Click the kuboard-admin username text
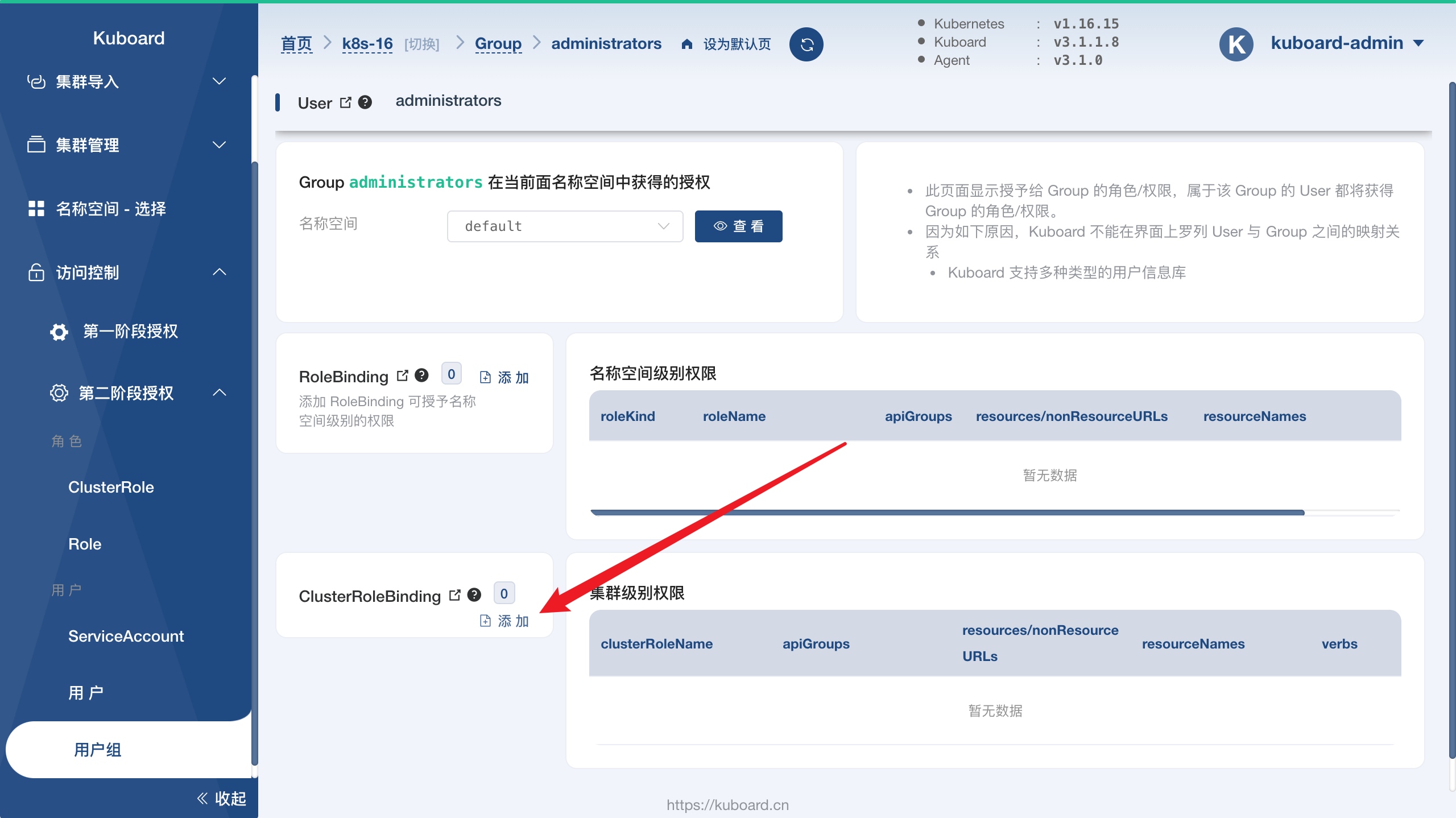 coord(1337,43)
